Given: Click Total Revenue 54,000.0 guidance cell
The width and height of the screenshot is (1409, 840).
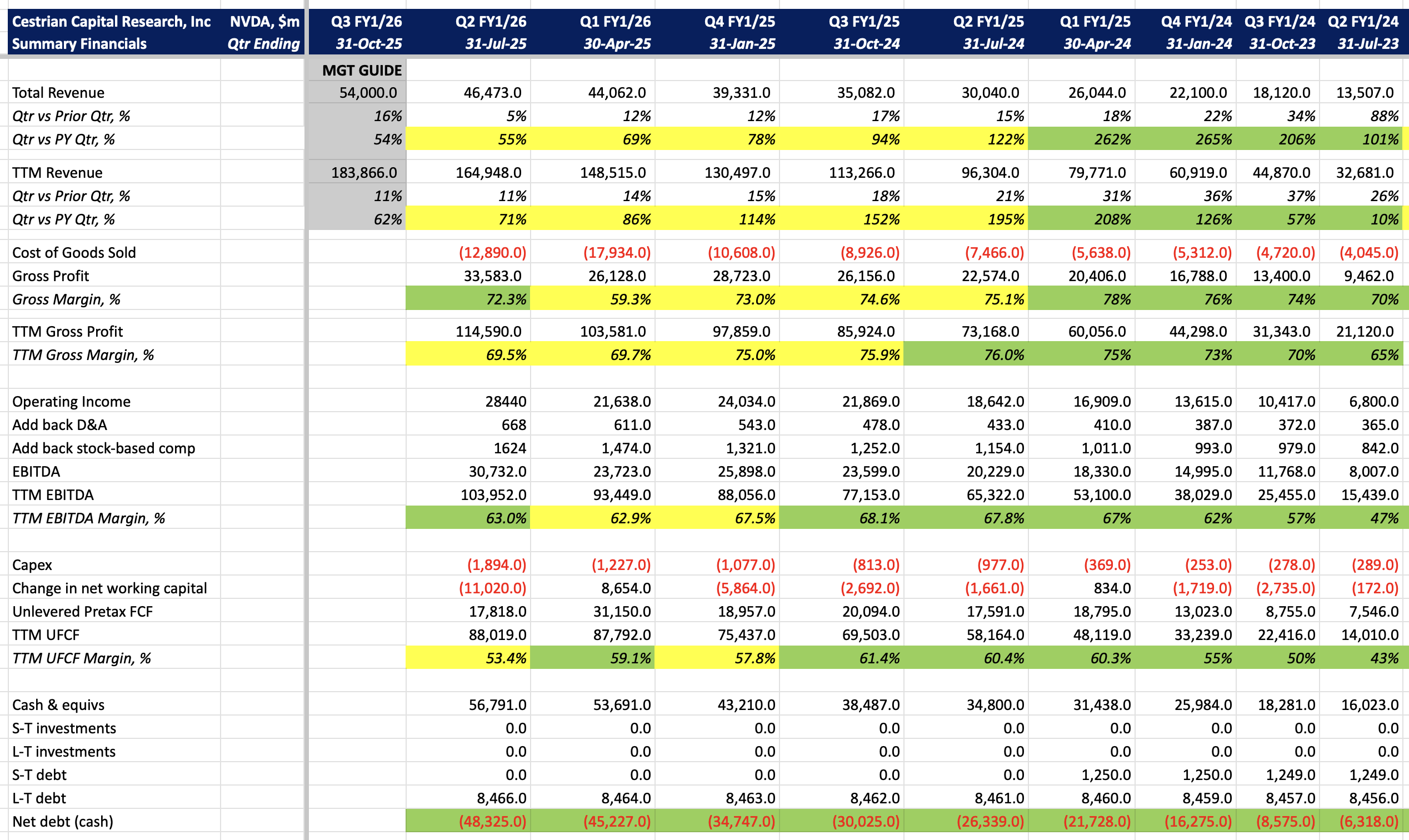Looking at the screenshot, I should [368, 92].
